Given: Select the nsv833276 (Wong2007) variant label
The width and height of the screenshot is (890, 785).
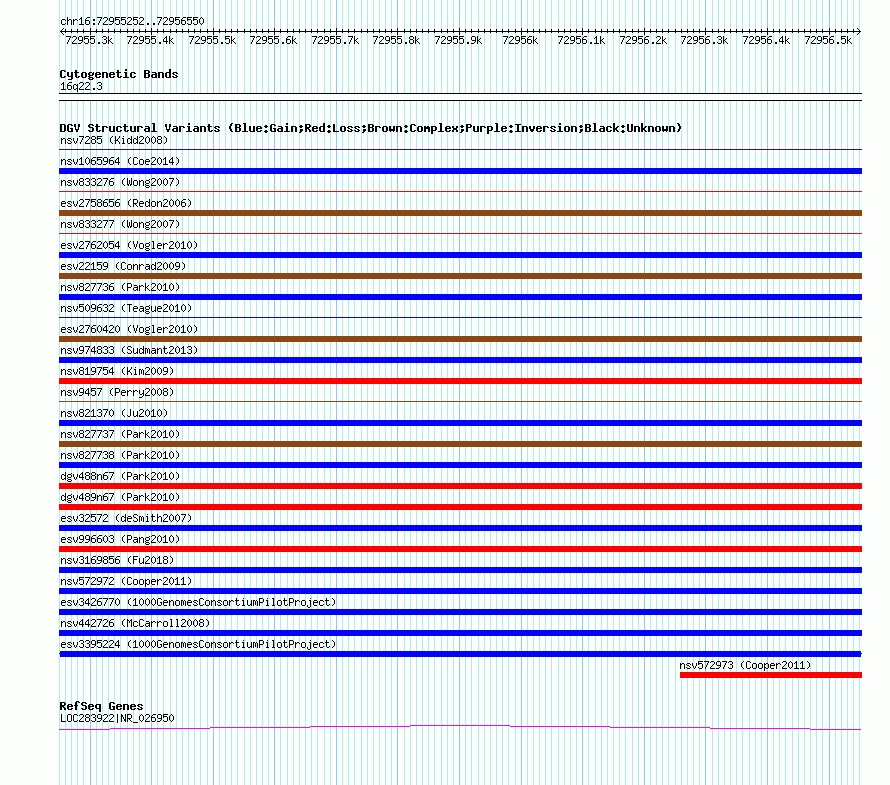Looking at the screenshot, I should pos(120,182).
